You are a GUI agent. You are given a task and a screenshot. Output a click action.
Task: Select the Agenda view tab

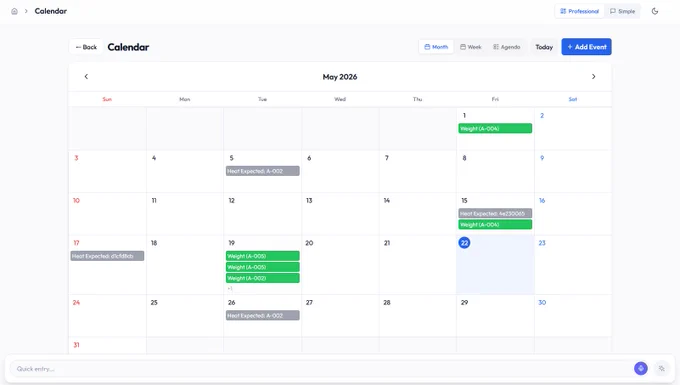pos(507,47)
